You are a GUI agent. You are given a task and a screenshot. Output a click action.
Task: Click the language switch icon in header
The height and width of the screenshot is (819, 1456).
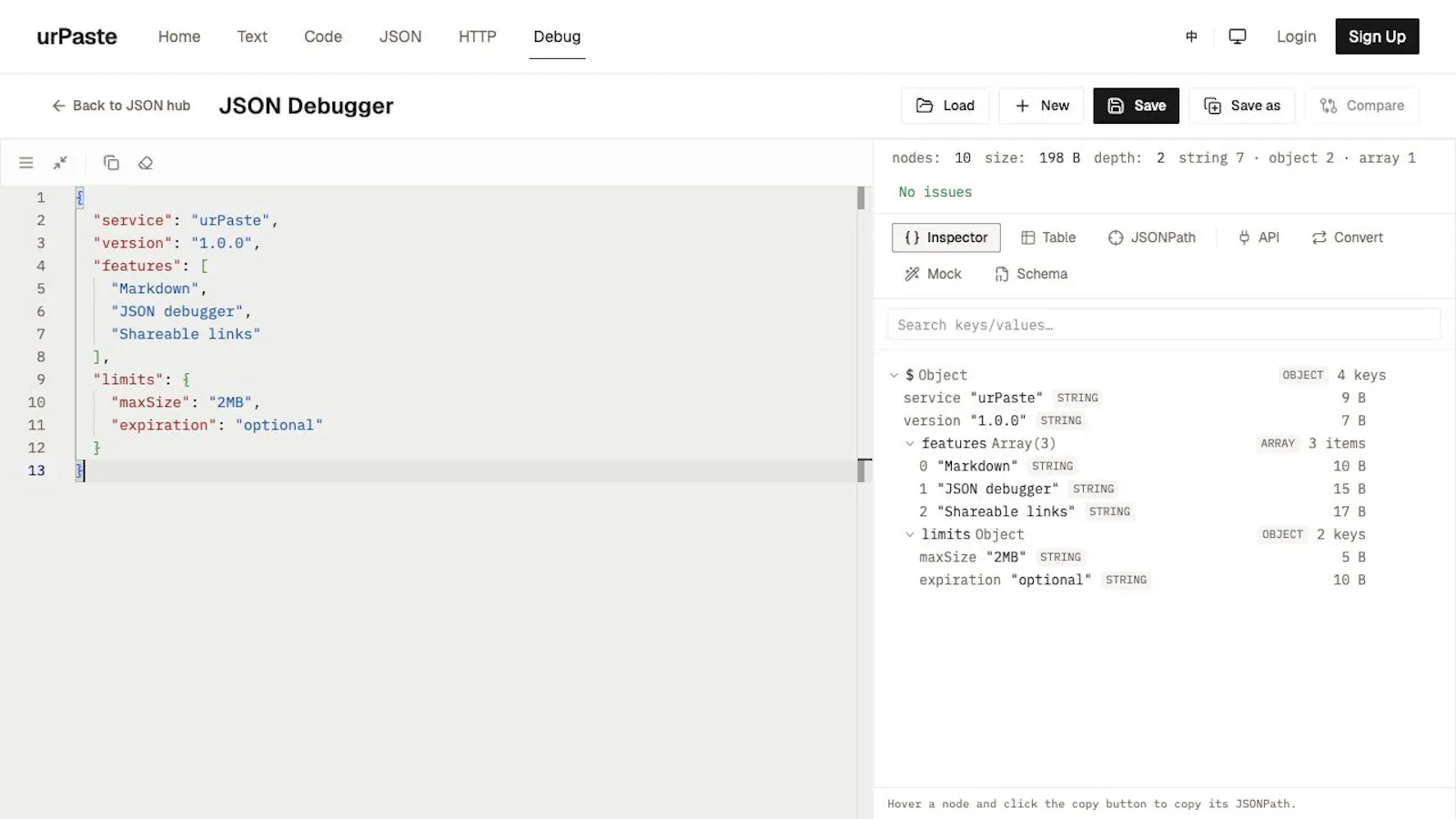tap(1191, 36)
